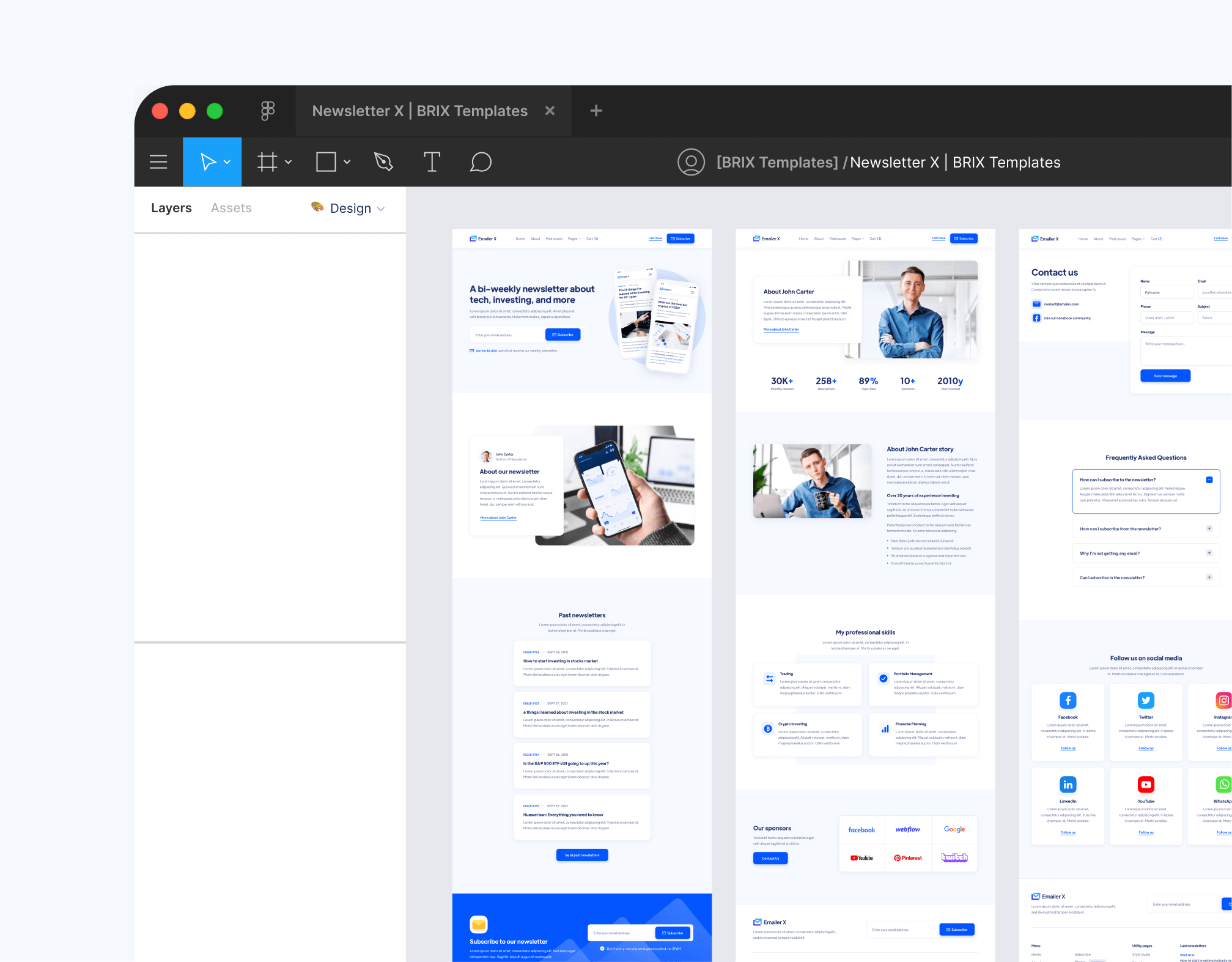This screenshot has width=1232, height=962.
Task: Click the John Carter portrait image in about frame
Action: point(910,309)
